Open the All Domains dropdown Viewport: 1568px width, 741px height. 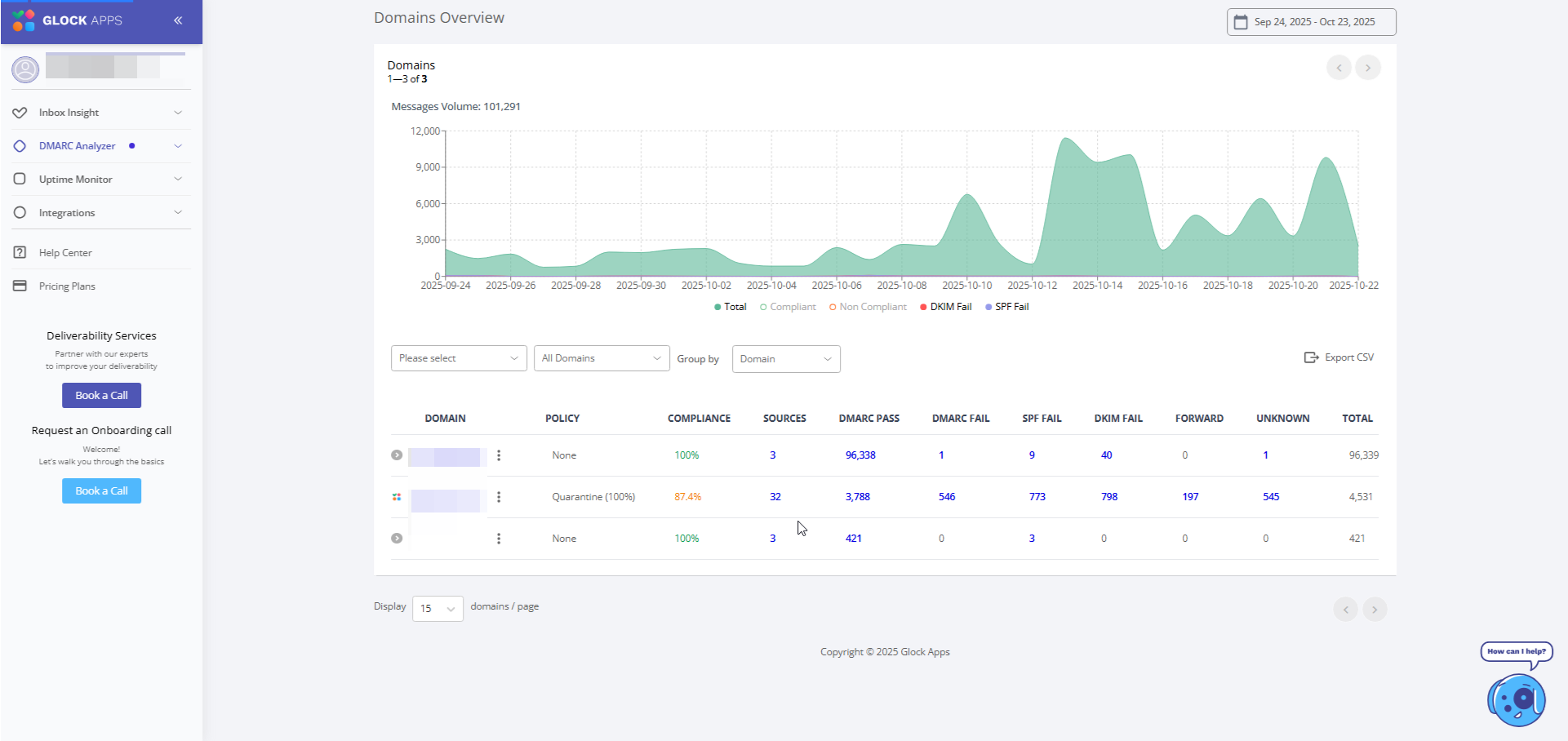tap(602, 358)
